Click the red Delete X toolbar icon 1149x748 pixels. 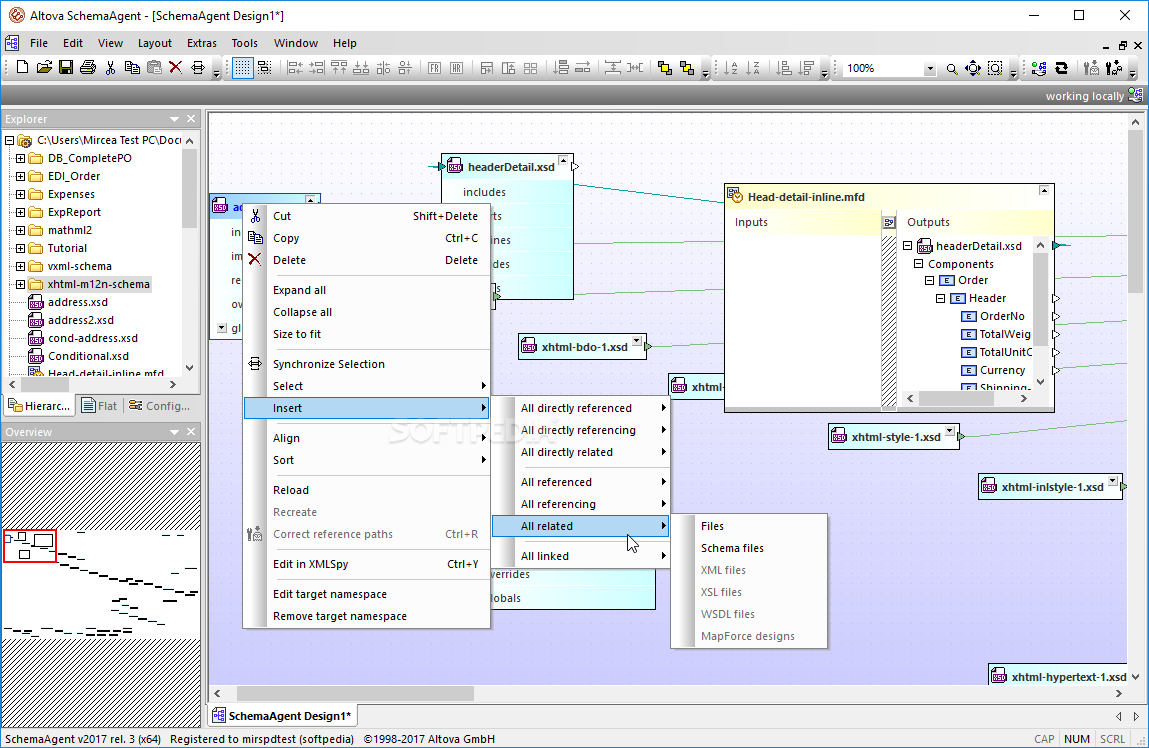[x=175, y=68]
